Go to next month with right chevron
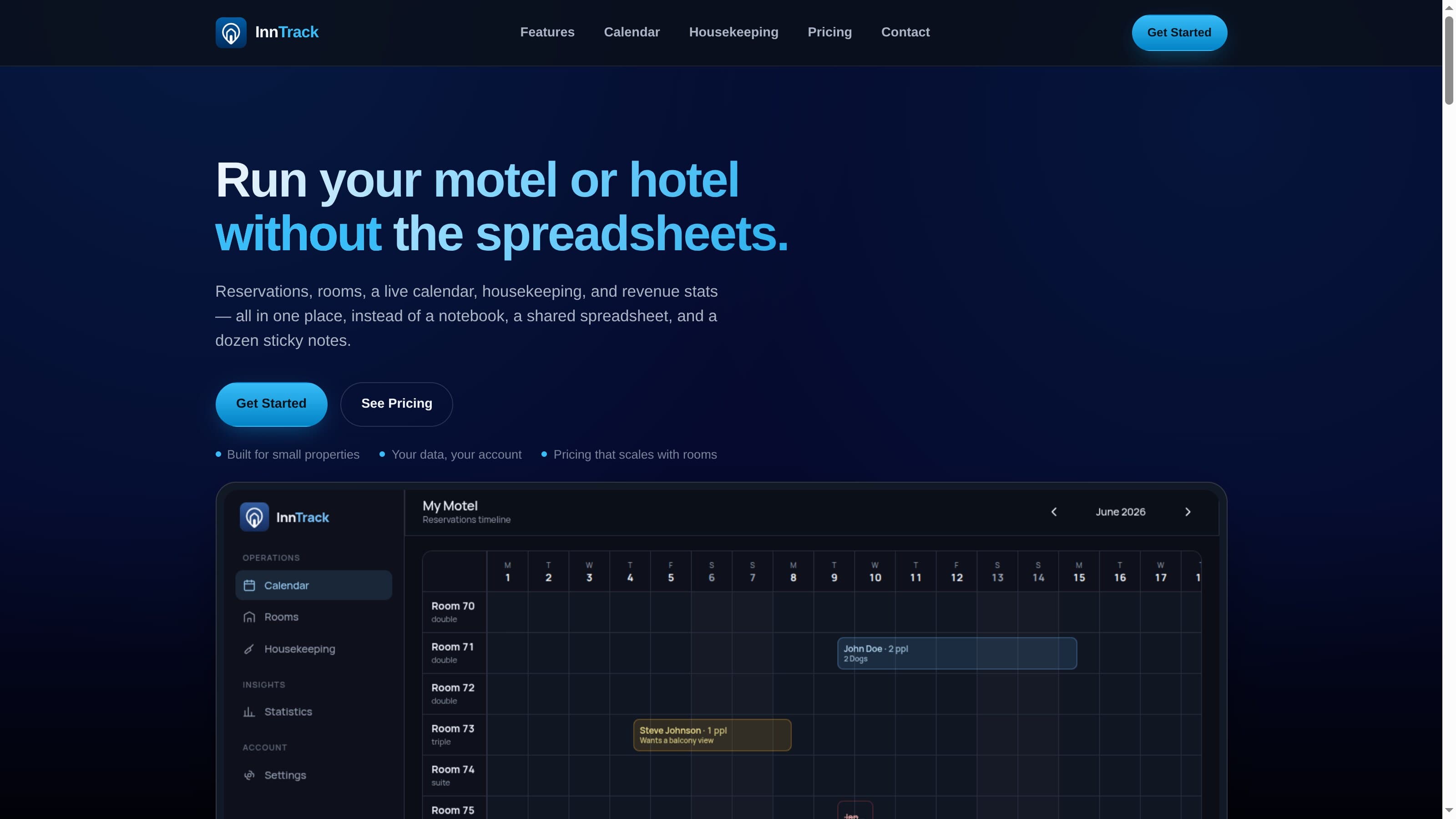The width and height of the screenshot is (1456, 819). pyautogui.click(x=1188, y=511)
